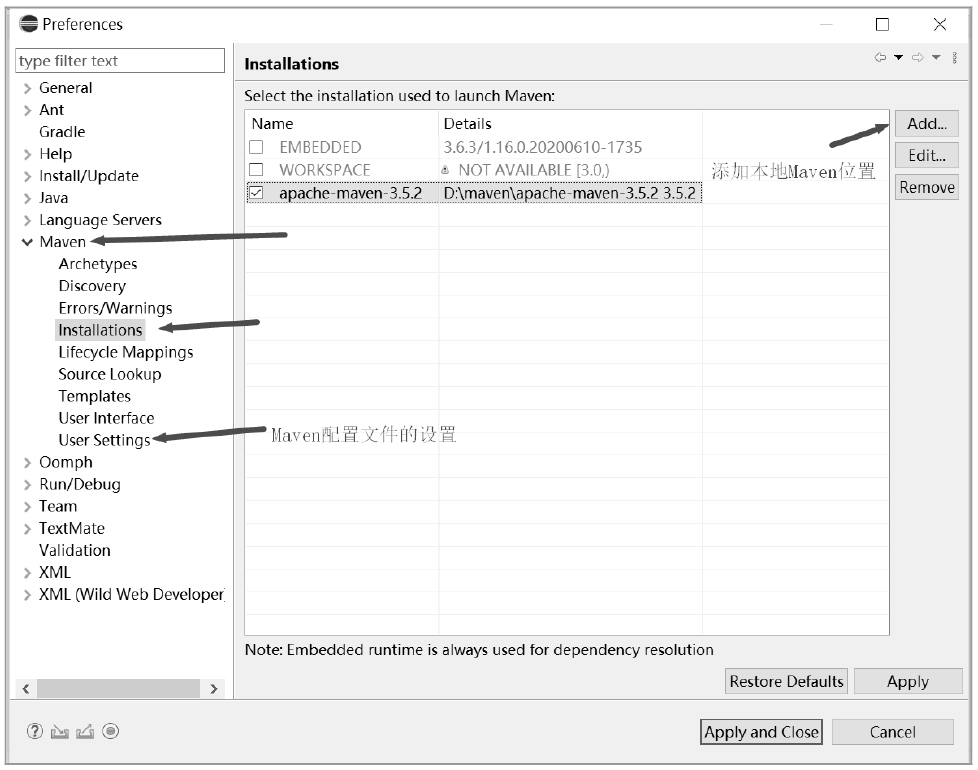Open the three-dot view menu icon
The width and height of the screenshot is (978, 770).
[x=955, y=58]
